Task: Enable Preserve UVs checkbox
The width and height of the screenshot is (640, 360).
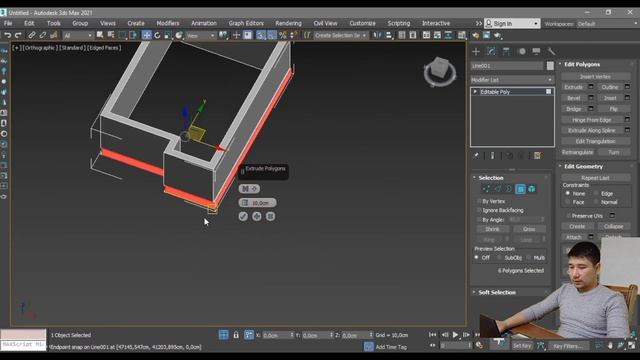Action: click(x=568, y=216)
